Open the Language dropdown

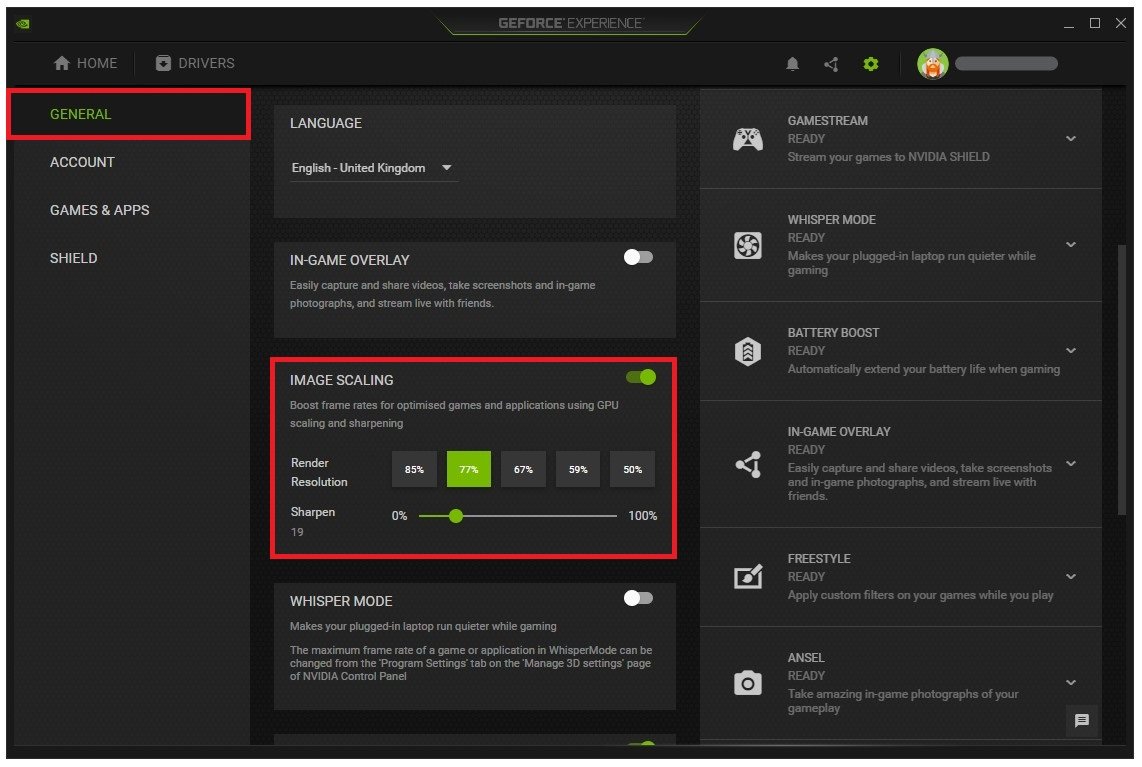coord(372,168)
